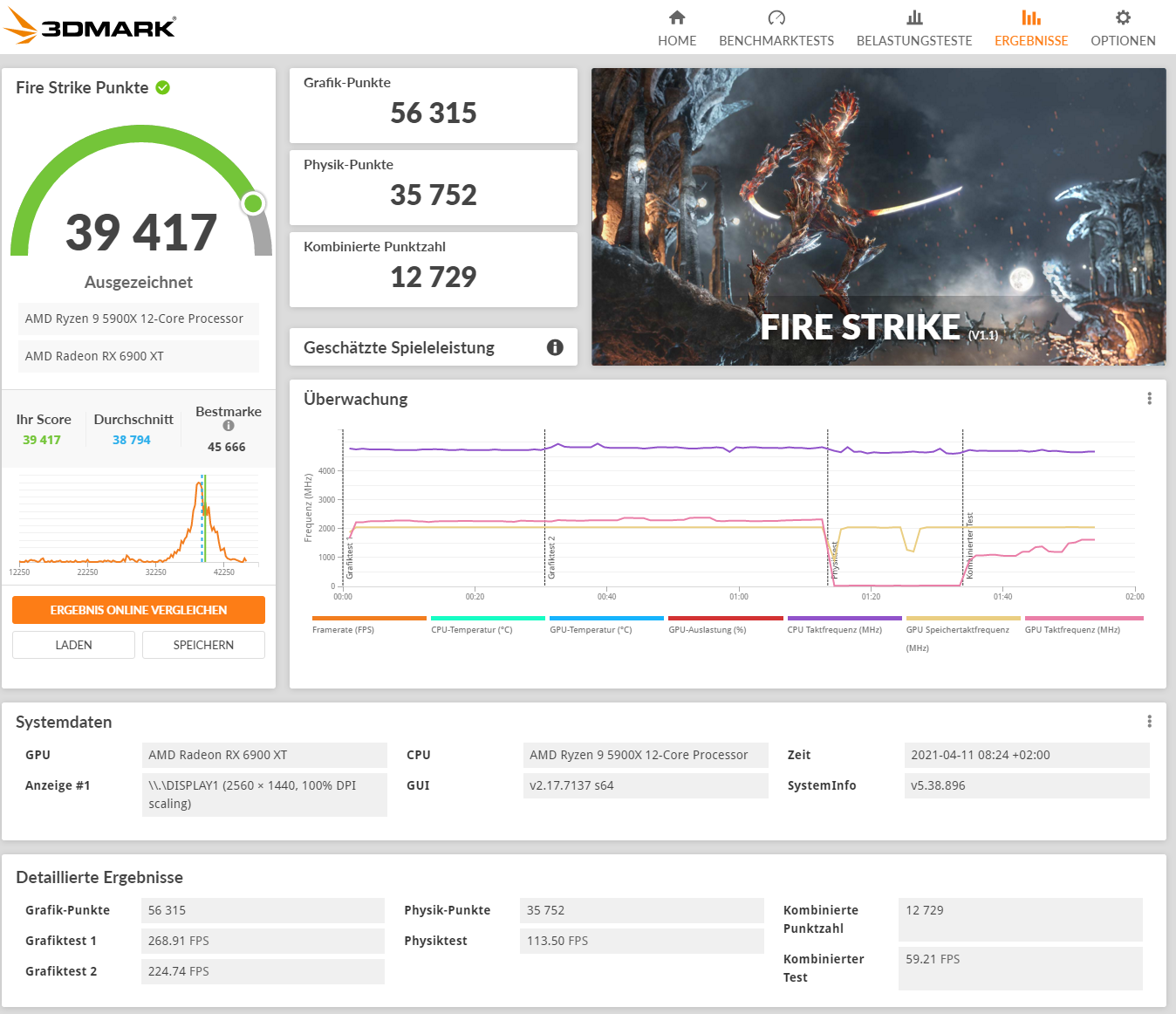This screenshot has height=1014, width=1176.
Task: Open OPTIONEN settings tab
Action: click(1123, 29)
